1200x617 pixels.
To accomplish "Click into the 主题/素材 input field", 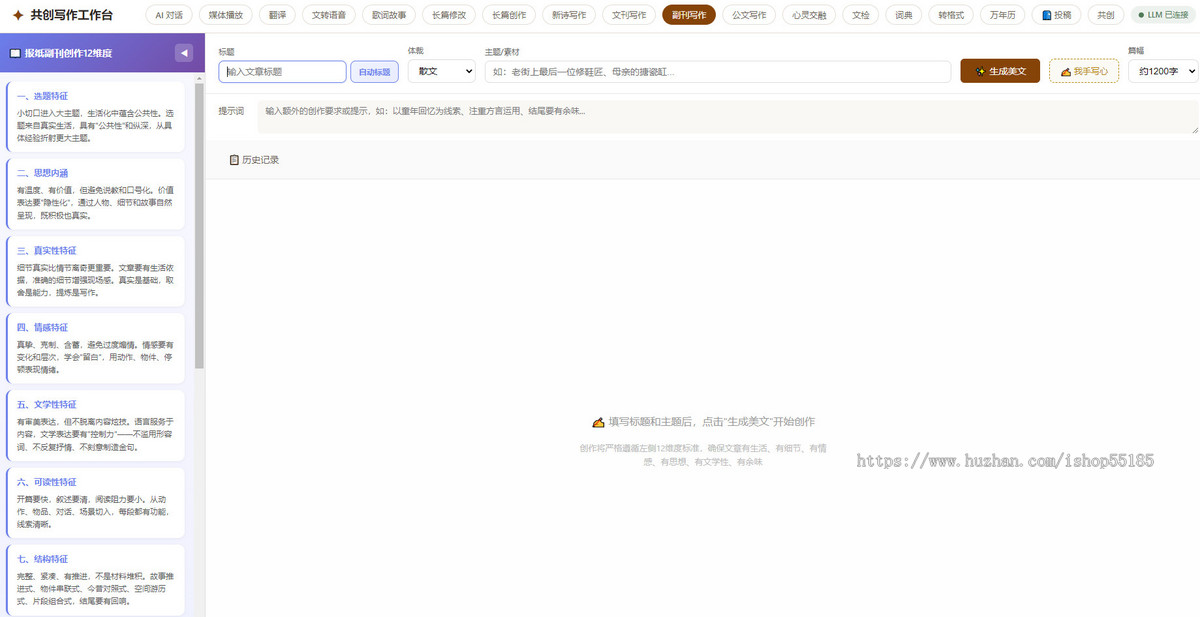I will [717, 72].
